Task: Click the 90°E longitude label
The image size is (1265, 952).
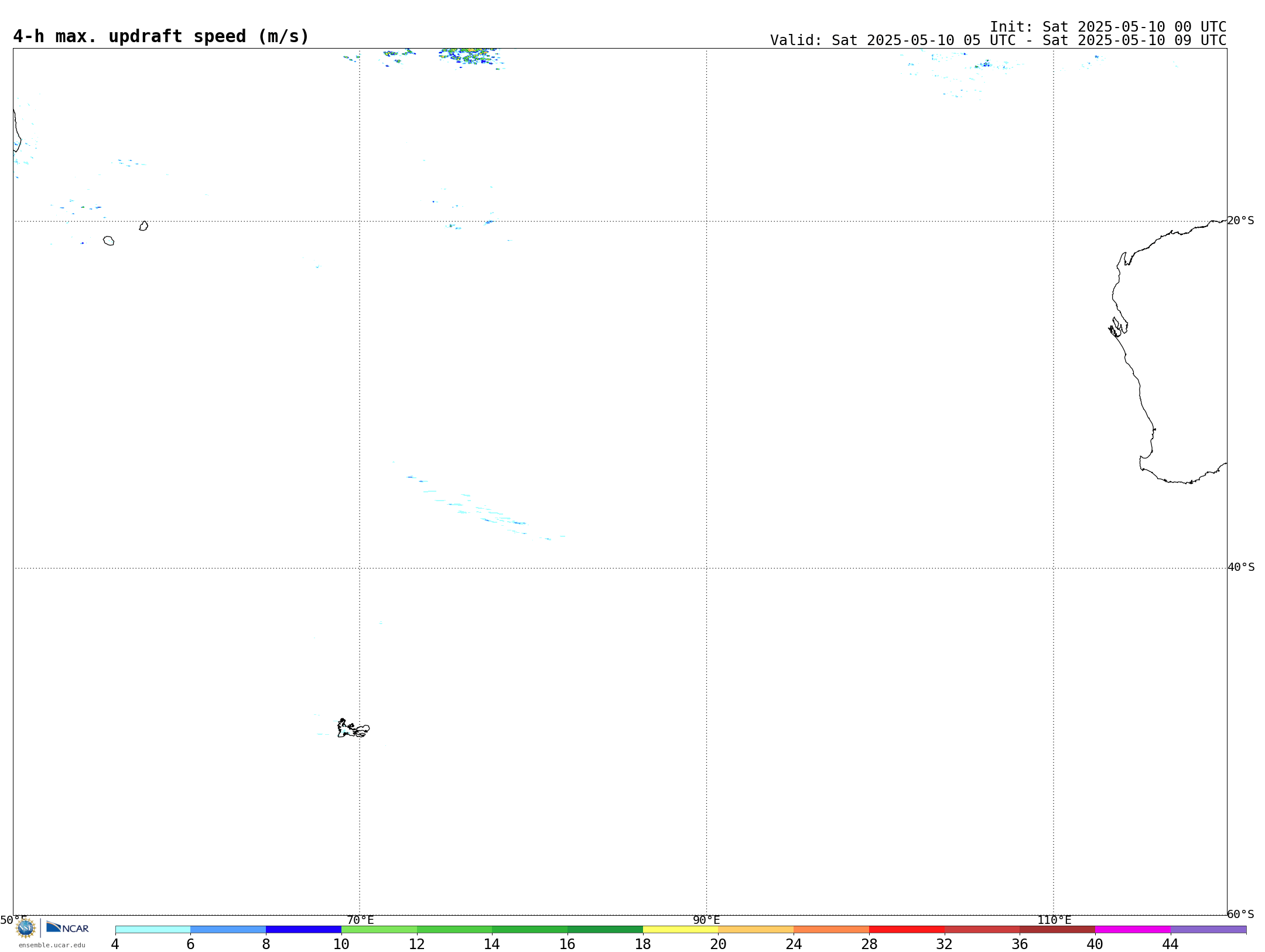Action: (x=706, y=920)
